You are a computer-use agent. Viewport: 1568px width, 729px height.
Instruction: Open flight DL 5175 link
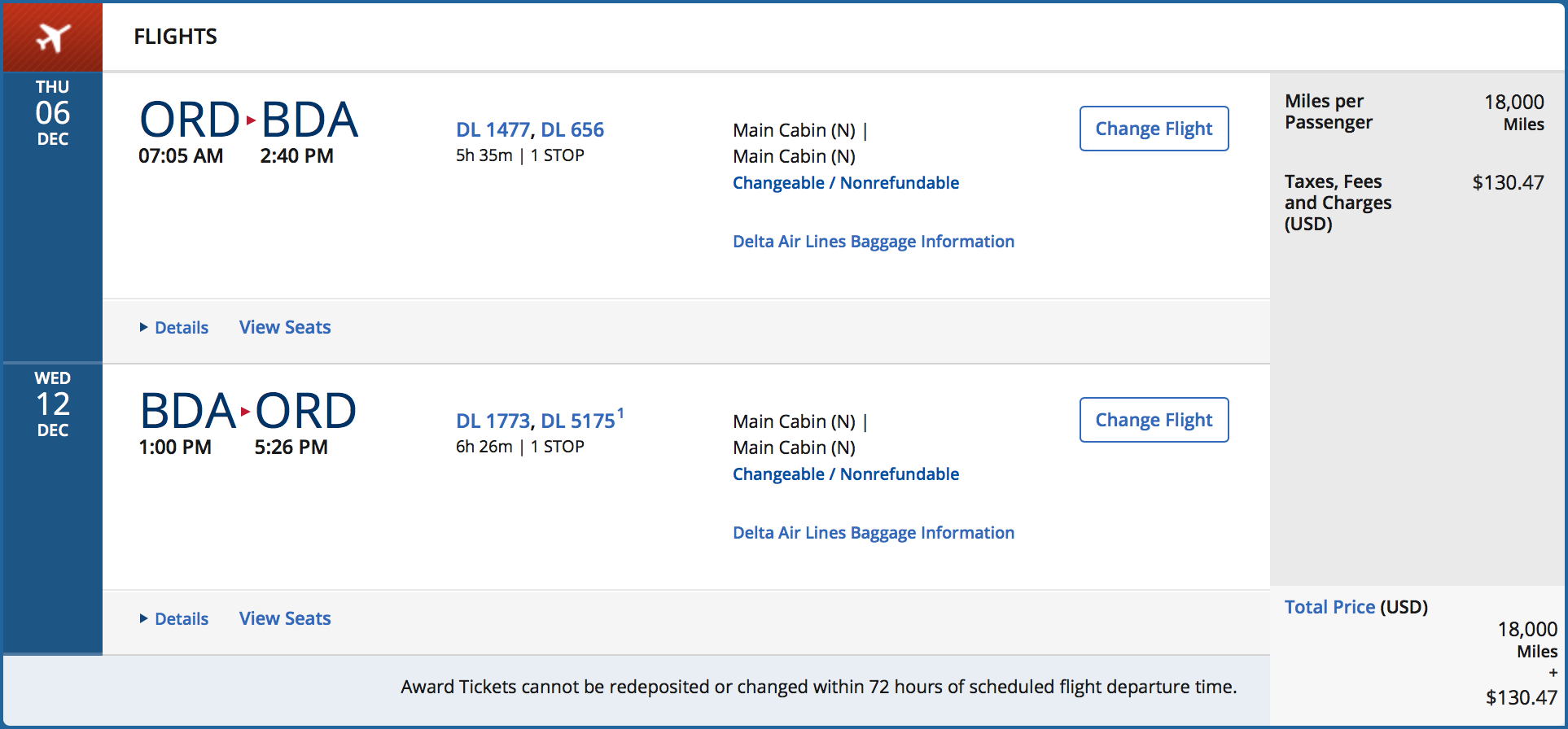tap(577, 421)
